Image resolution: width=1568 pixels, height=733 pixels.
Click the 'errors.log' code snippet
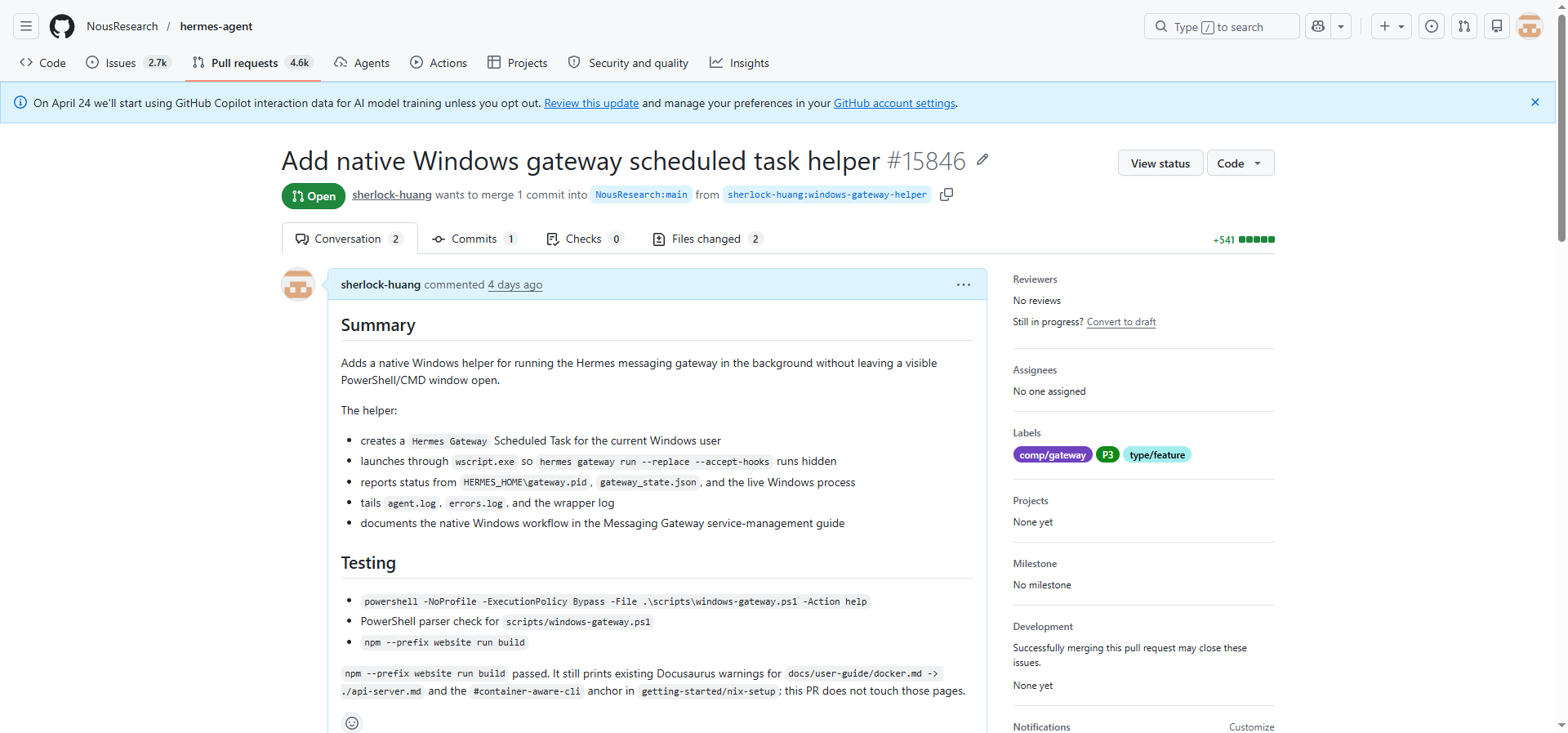pyautogui.click(x=476, y=503)
